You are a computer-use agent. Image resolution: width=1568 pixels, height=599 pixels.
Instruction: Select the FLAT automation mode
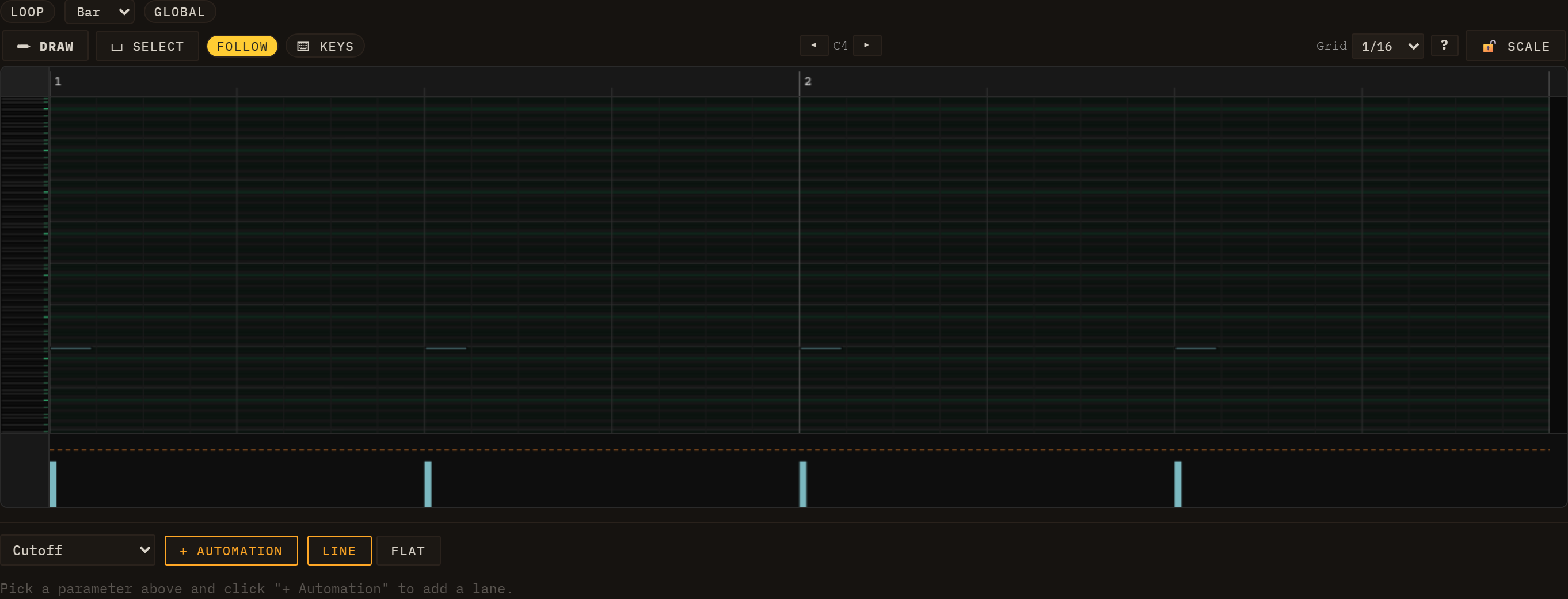point(408,550)
